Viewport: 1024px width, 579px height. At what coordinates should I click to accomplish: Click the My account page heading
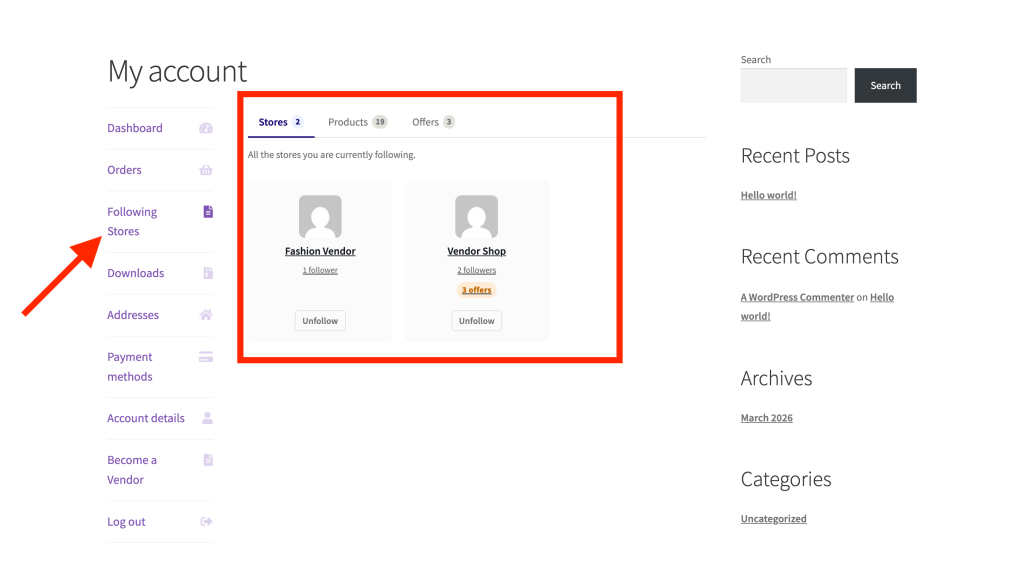pyautogui.click(x=178, y=71)
